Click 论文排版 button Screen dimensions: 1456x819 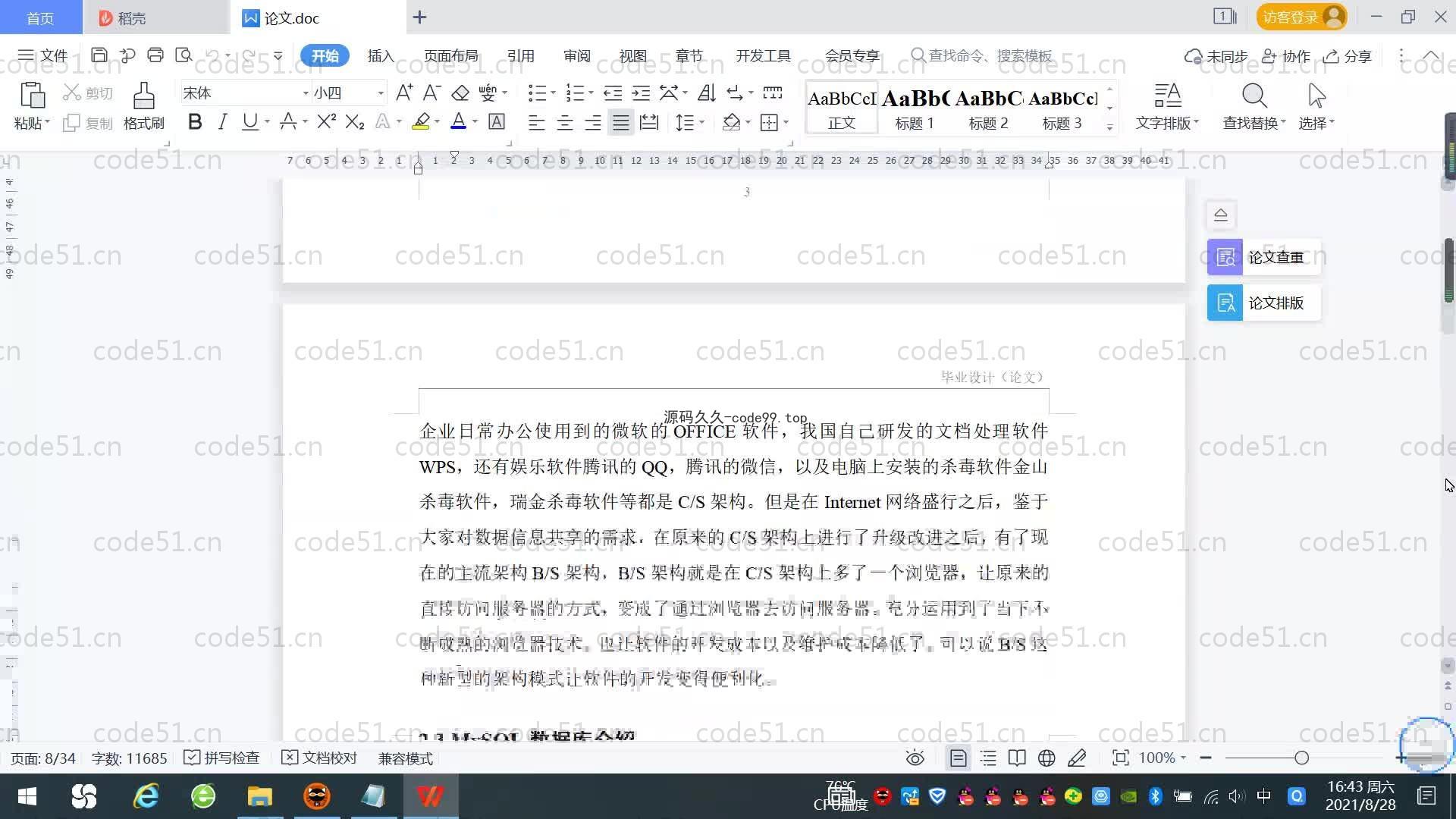(1264, 303)
